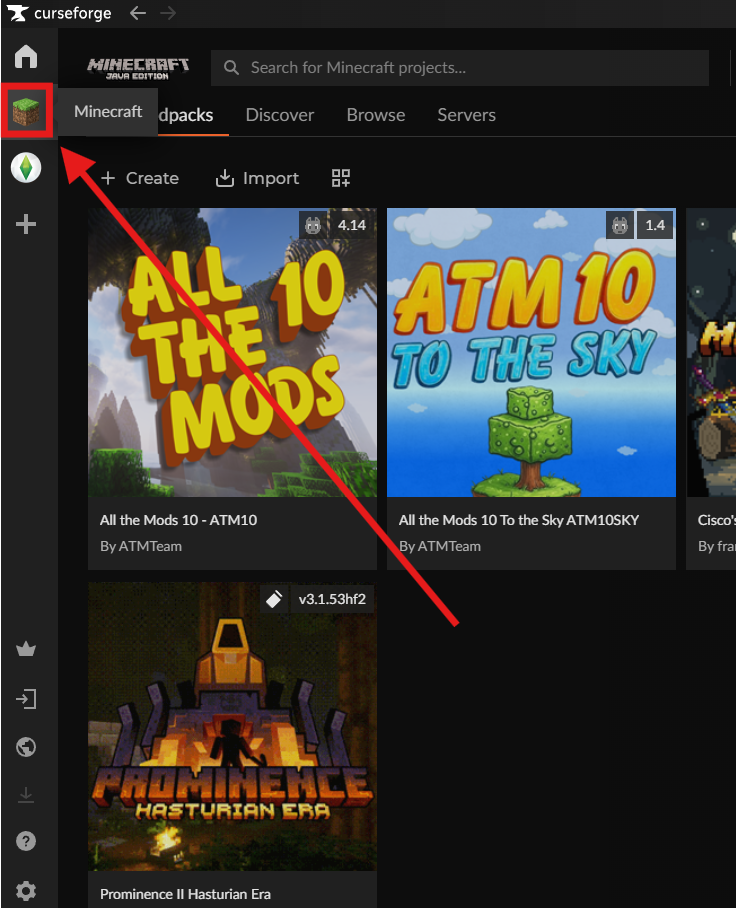Open settings gear icon in sidebar
This screenshot has height=908, width=736.
tap(26, 890)
